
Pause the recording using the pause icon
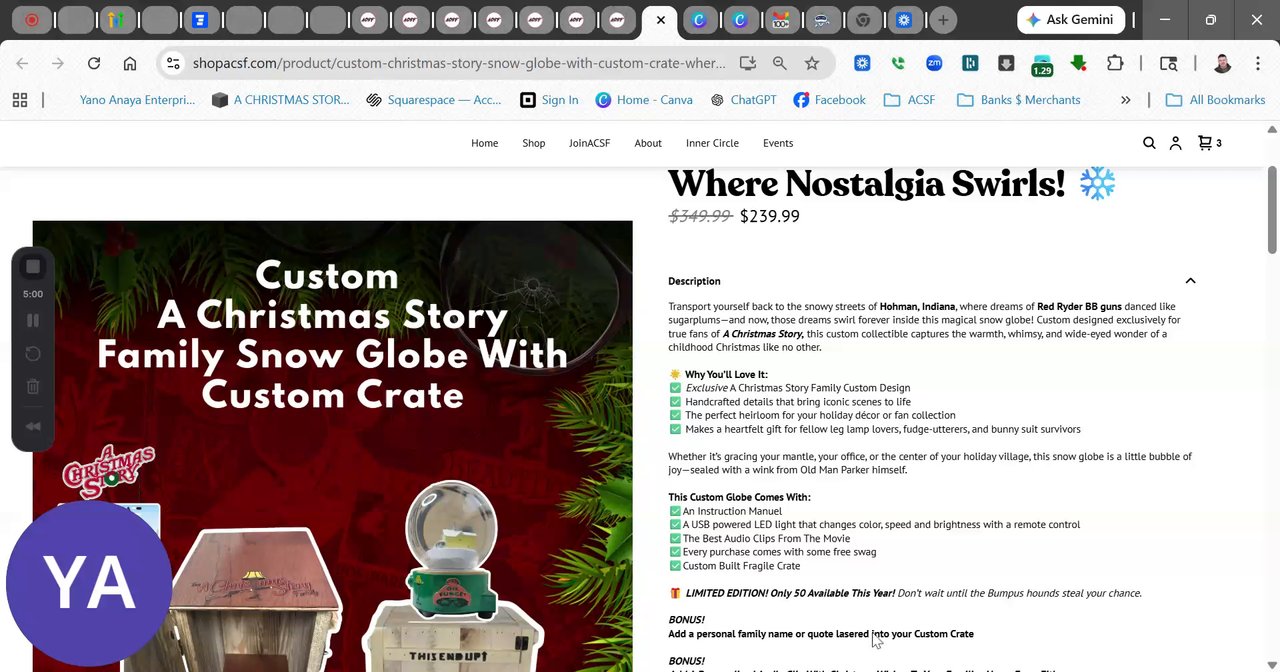[x=33, y=320]
